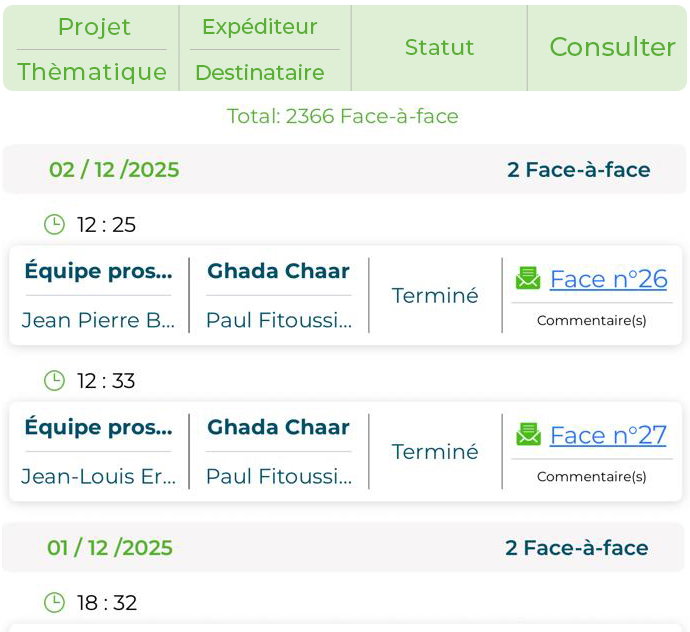Screen dimensions: 690x632
Task: Select Jean-Louis Er... entry in second row
Action: (98, 476)
